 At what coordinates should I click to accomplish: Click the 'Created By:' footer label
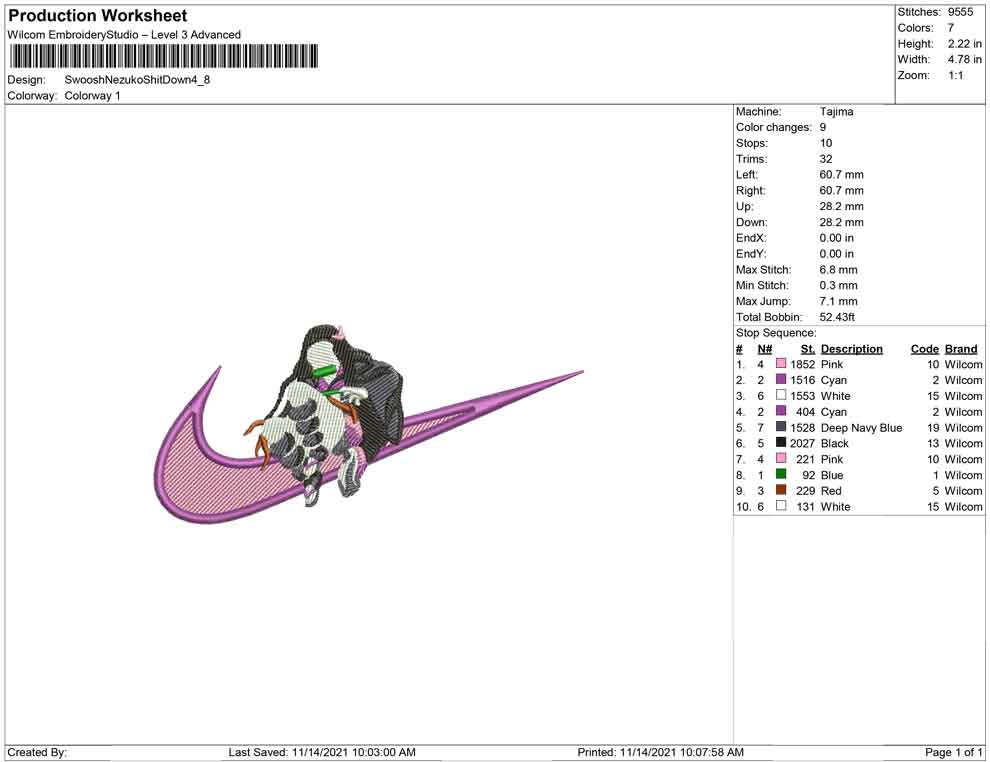[x=37, y=752]
